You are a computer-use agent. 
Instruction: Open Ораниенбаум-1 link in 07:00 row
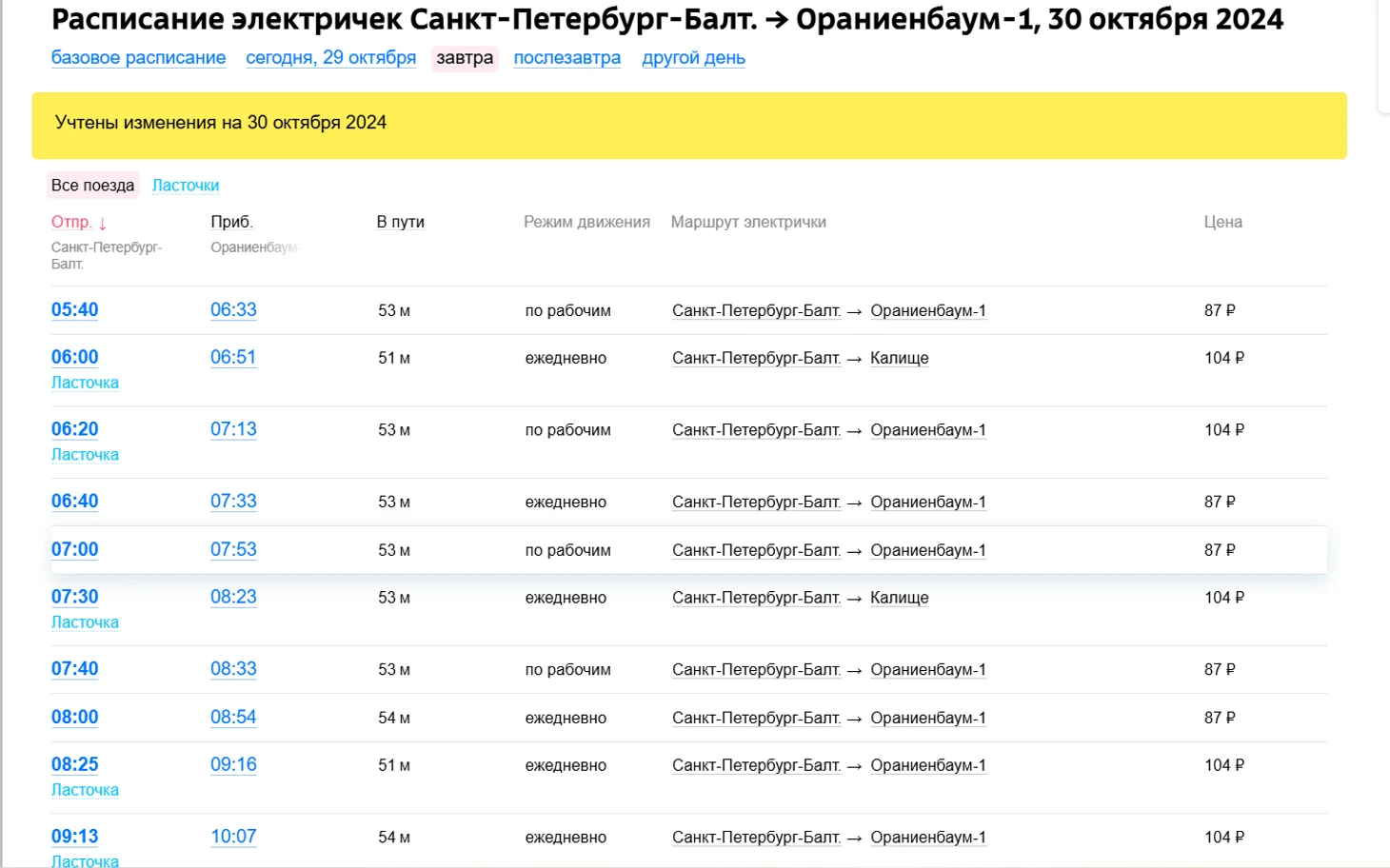pos(927,551)
